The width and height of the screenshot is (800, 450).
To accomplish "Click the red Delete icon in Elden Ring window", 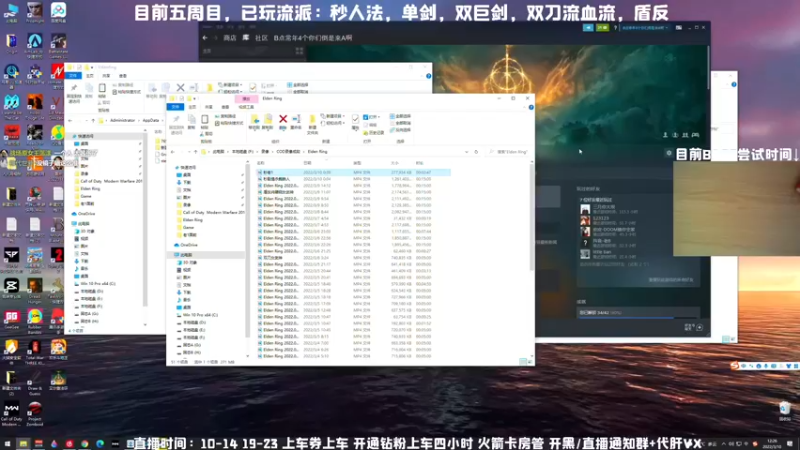I will point(283,119).
